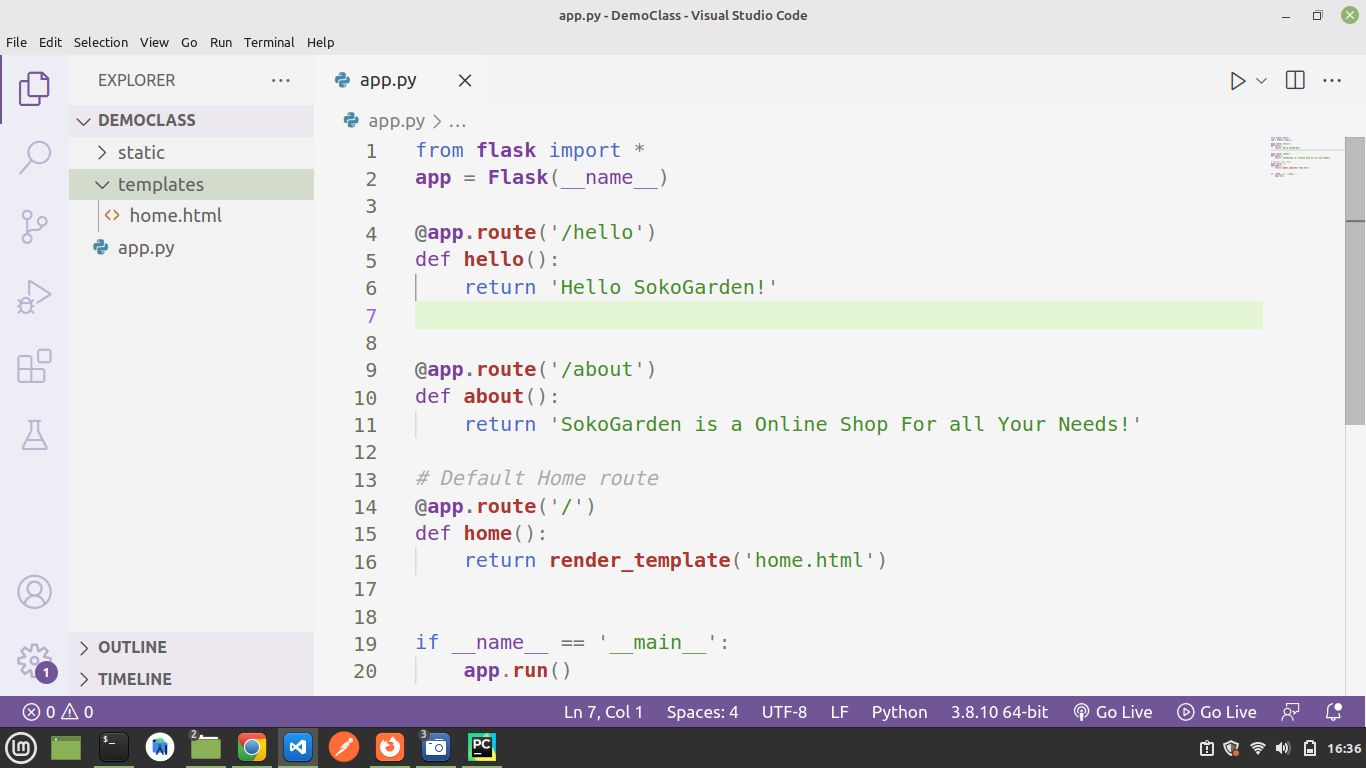This screenshot has height=768, width=1366.
Task: Open the Extensions view
Action: tap(34, 367)
